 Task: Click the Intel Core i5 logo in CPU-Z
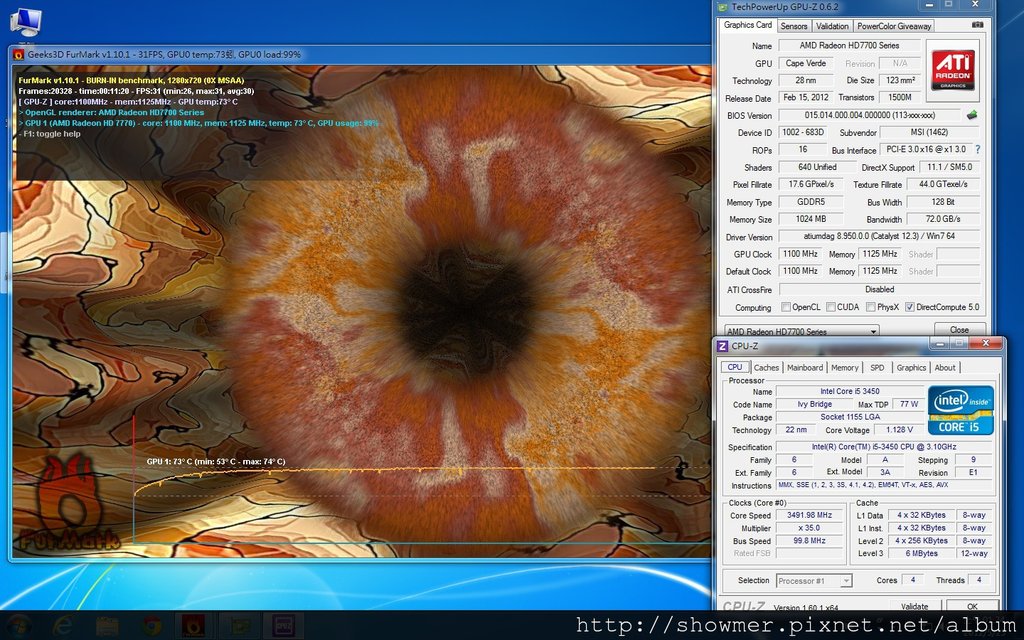point(961,410)
